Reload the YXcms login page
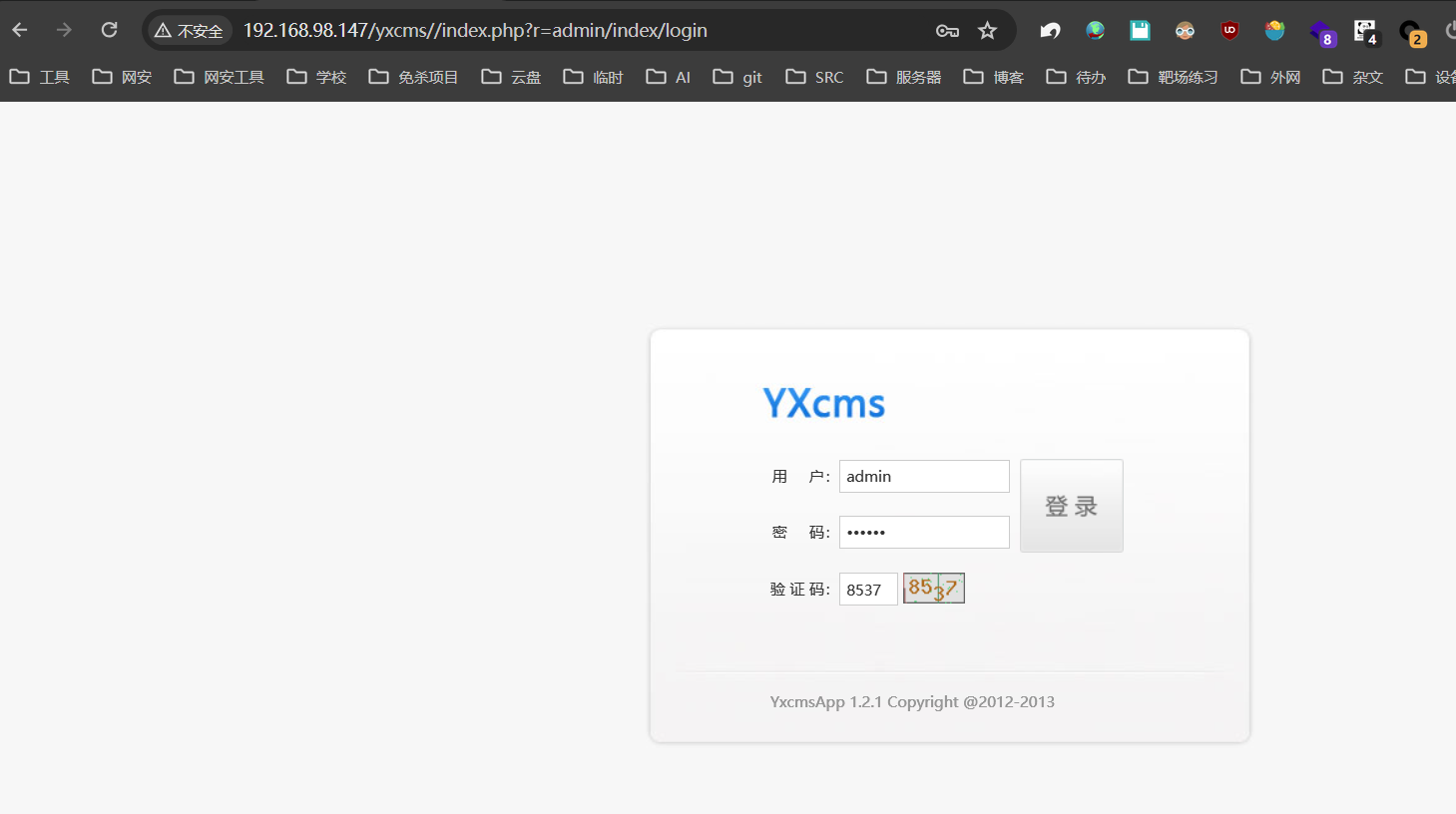Image resolution: width=1456 pixels, height=814 pixels. (x=110, y=30)
